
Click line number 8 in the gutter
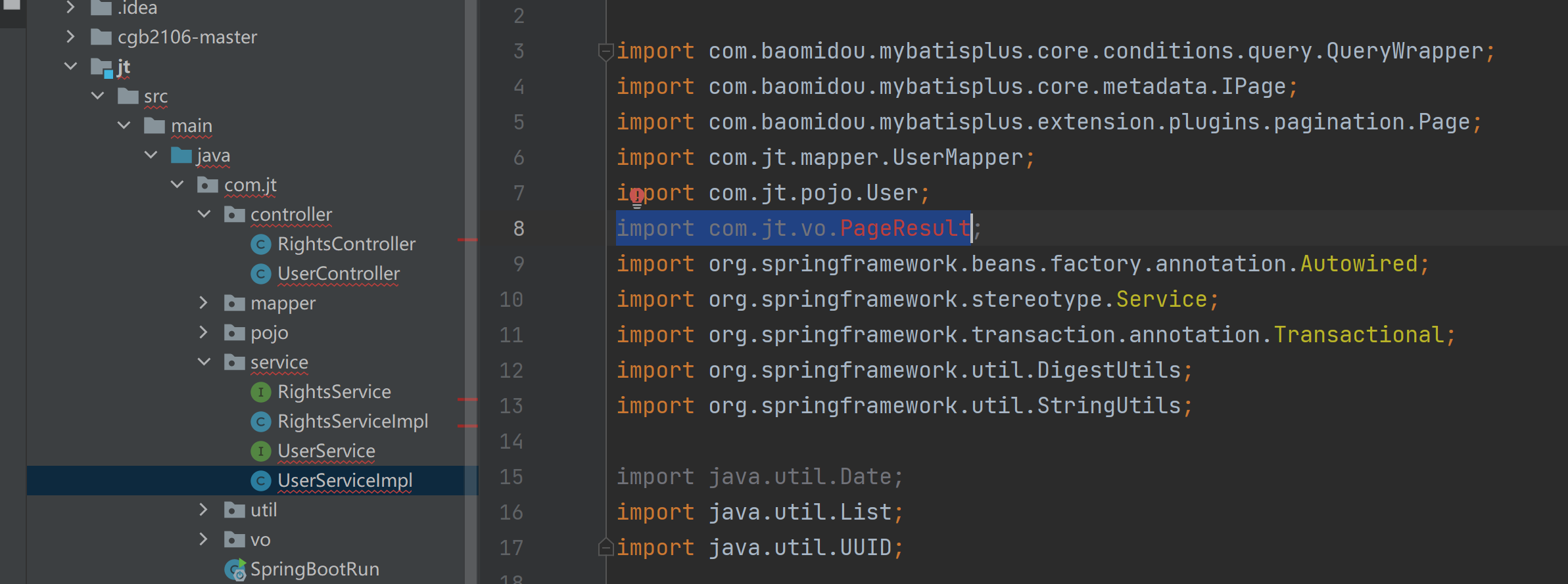pos(519,229)
